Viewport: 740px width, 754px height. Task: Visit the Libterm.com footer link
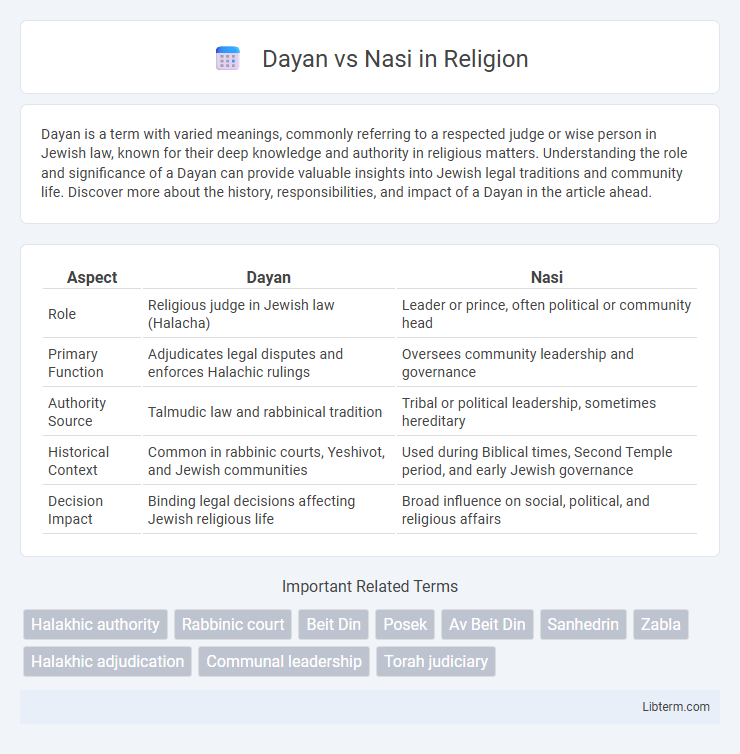(676, 706)
